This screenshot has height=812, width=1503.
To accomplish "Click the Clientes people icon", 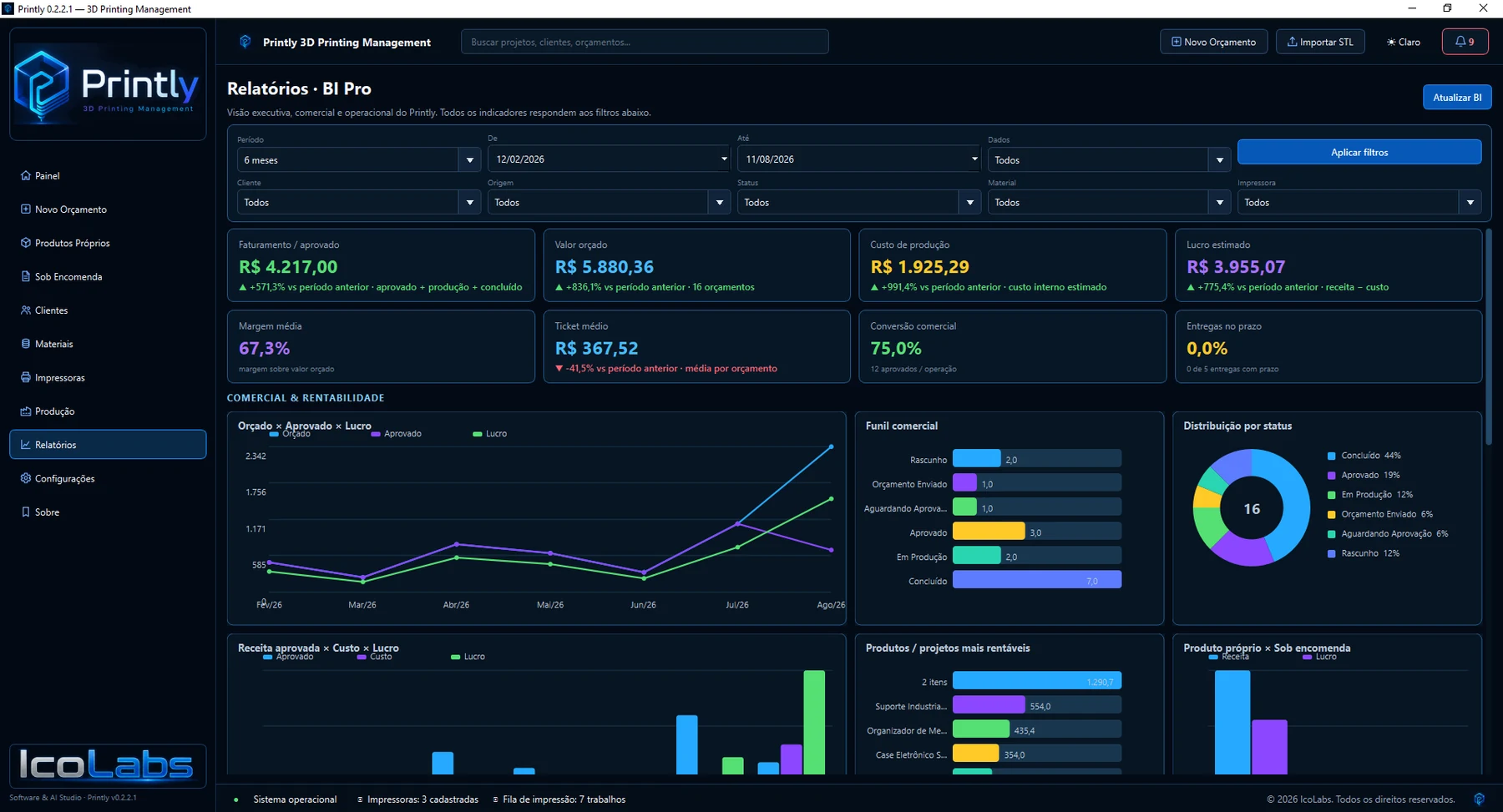I will point(26,310).
